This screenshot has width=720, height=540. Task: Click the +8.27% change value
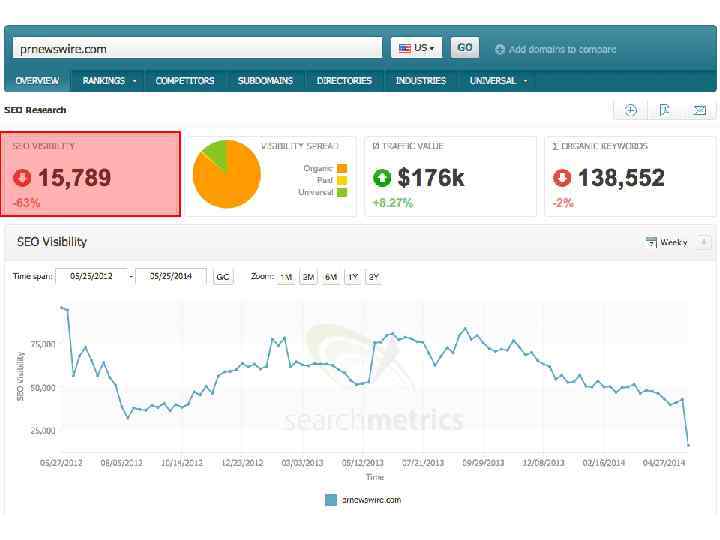tap(393, 202)
